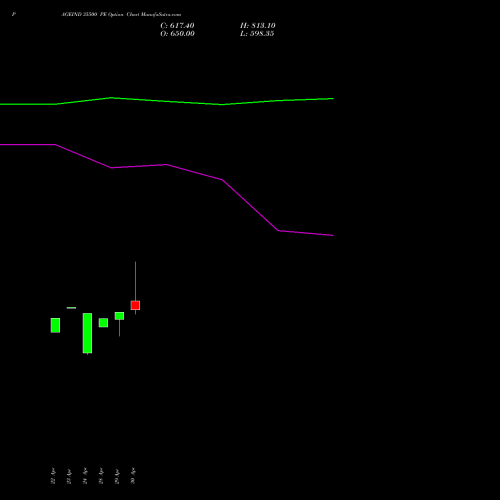The width and height of the screenshot is (500, 500).
Task: Click the 30 Apr date label
Action: [133, 476]
